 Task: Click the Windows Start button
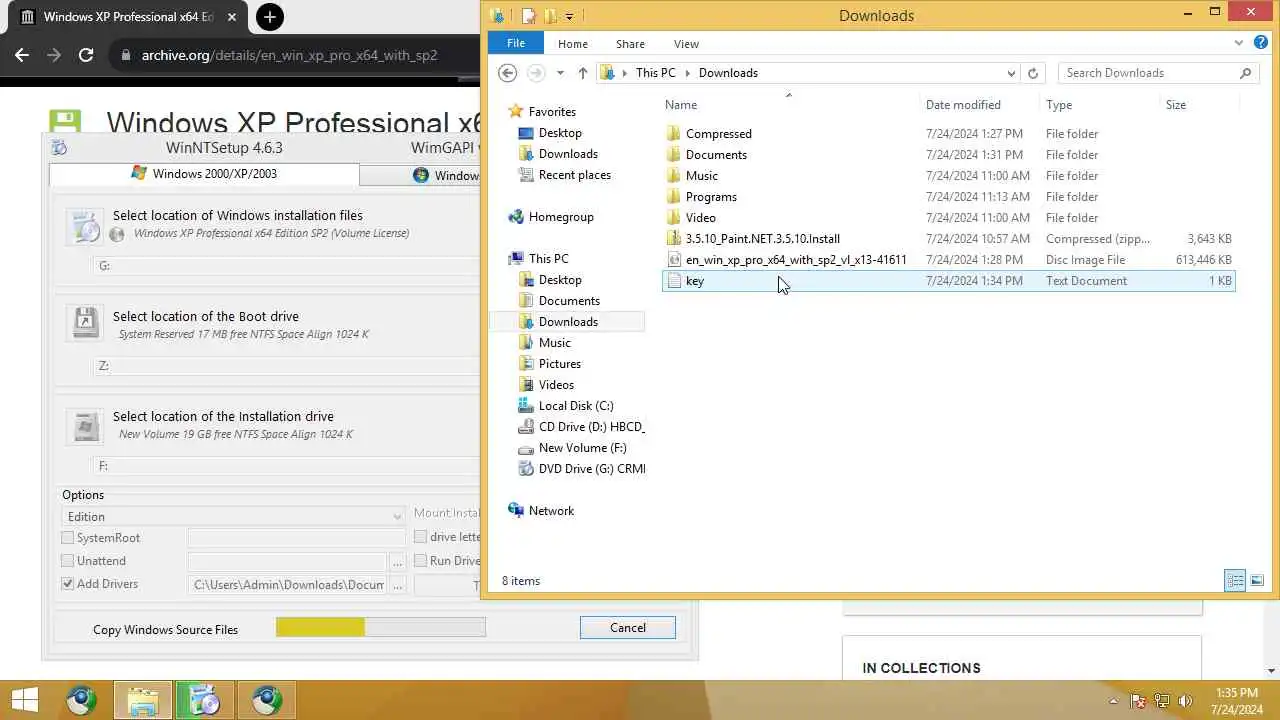pyautogui.click(x=24, y=701)
